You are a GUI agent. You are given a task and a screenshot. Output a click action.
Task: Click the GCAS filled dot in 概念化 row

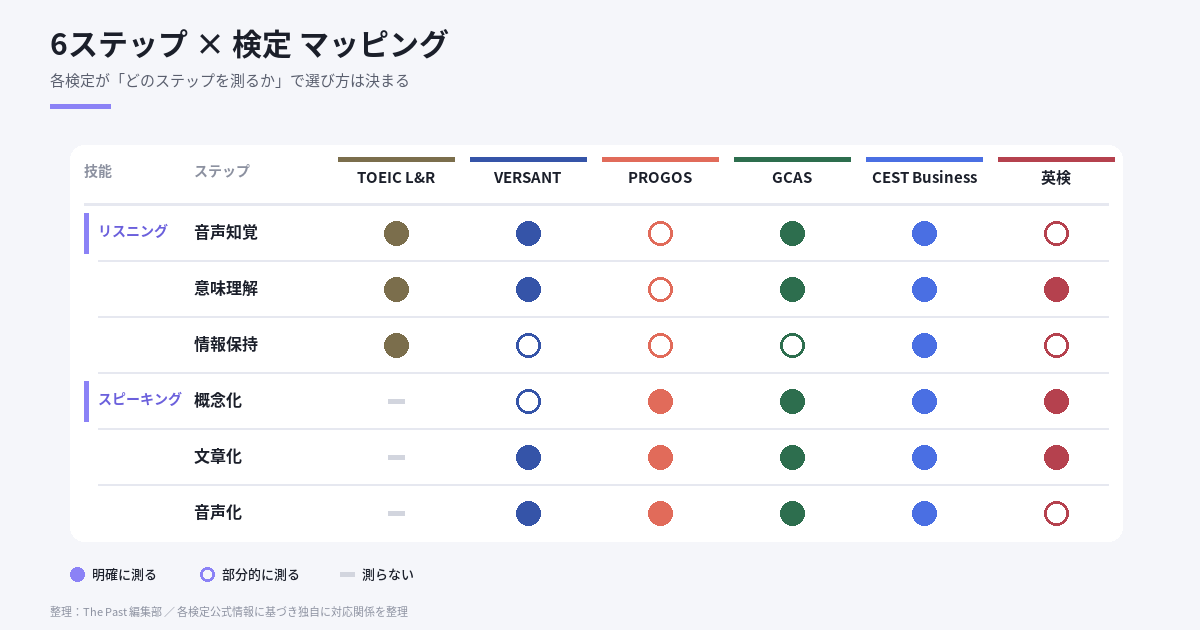click(x=792, y=401)
